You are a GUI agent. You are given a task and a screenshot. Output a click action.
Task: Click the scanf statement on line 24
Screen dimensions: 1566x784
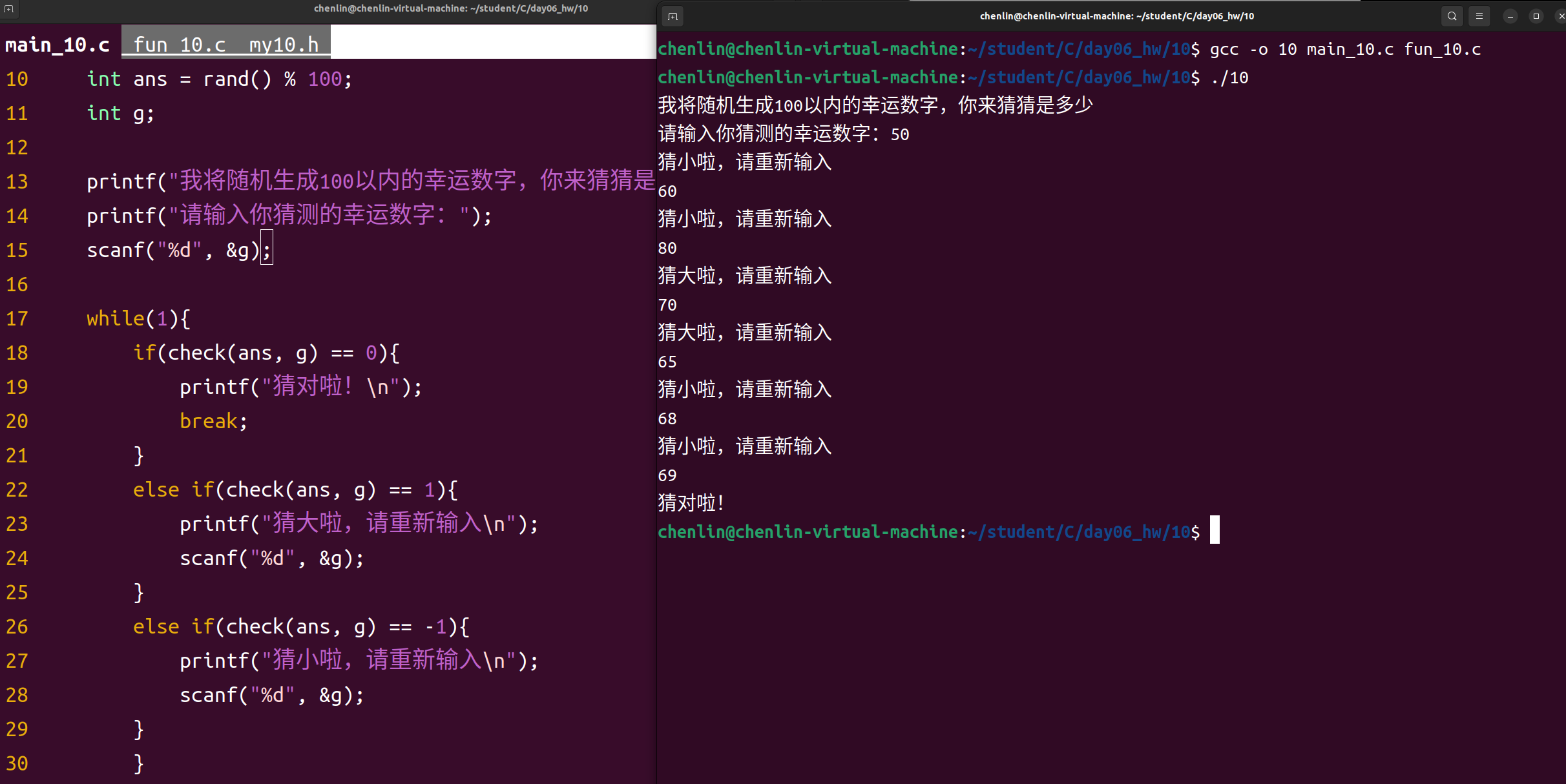(272, 558)
